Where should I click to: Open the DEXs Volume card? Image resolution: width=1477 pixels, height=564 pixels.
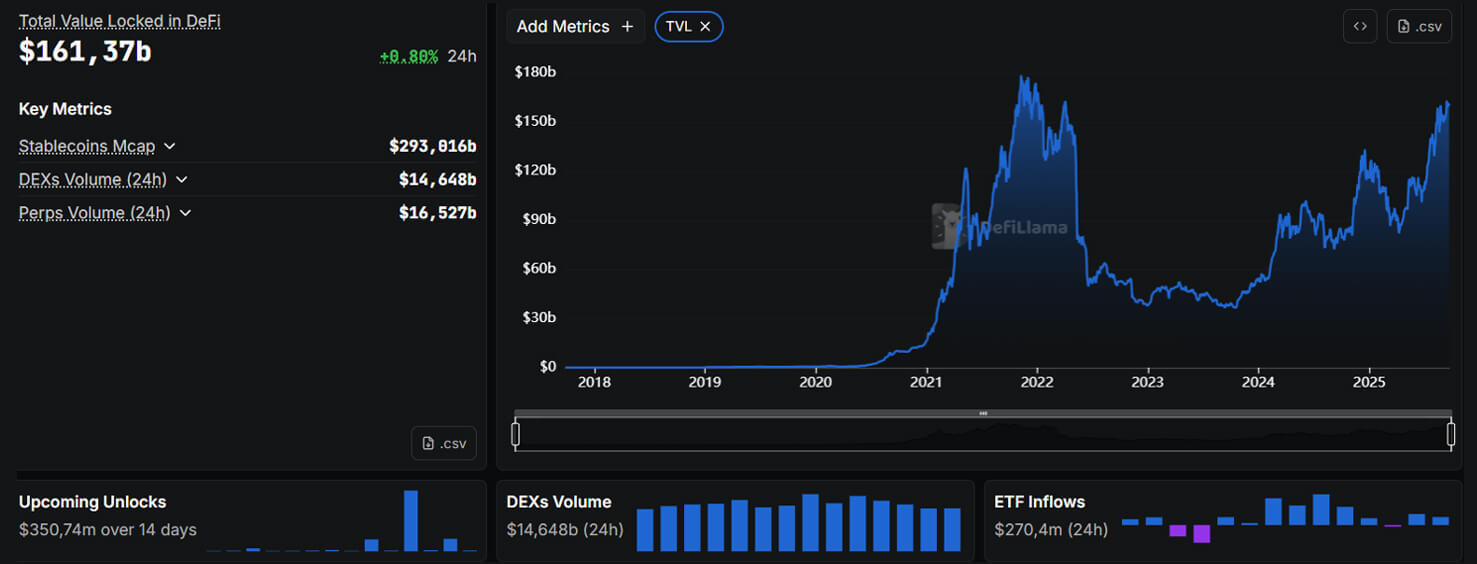pyautogui.click(x=558, y=502)
